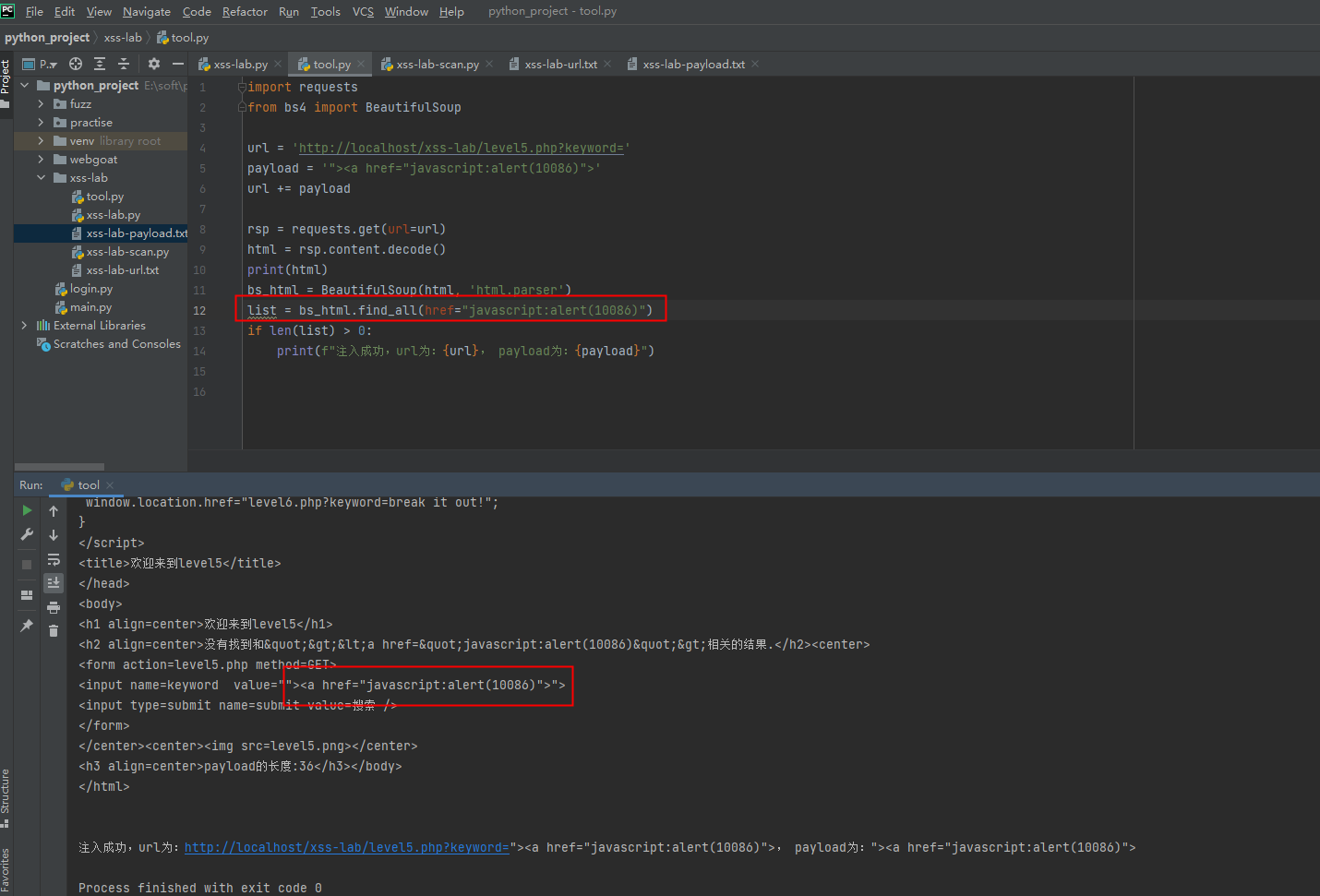Open the Tools menu
The height and width of the screenshot is (896, 1320).
(325, 12)
